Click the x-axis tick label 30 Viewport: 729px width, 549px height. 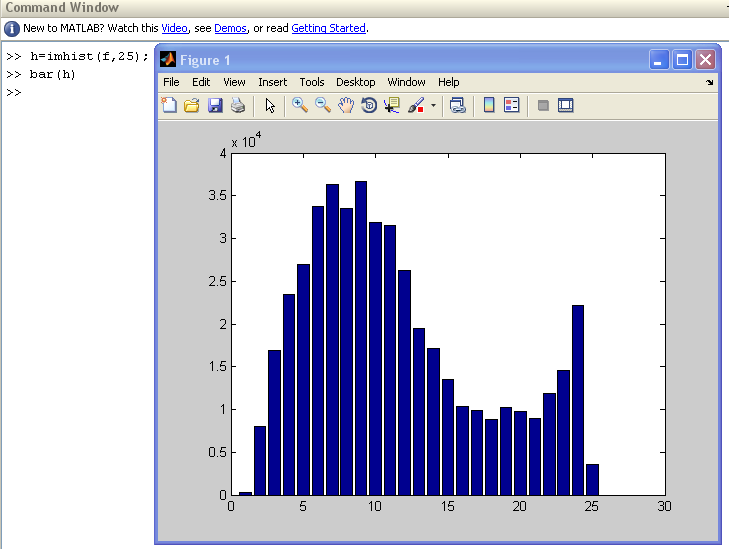(664, 506)
